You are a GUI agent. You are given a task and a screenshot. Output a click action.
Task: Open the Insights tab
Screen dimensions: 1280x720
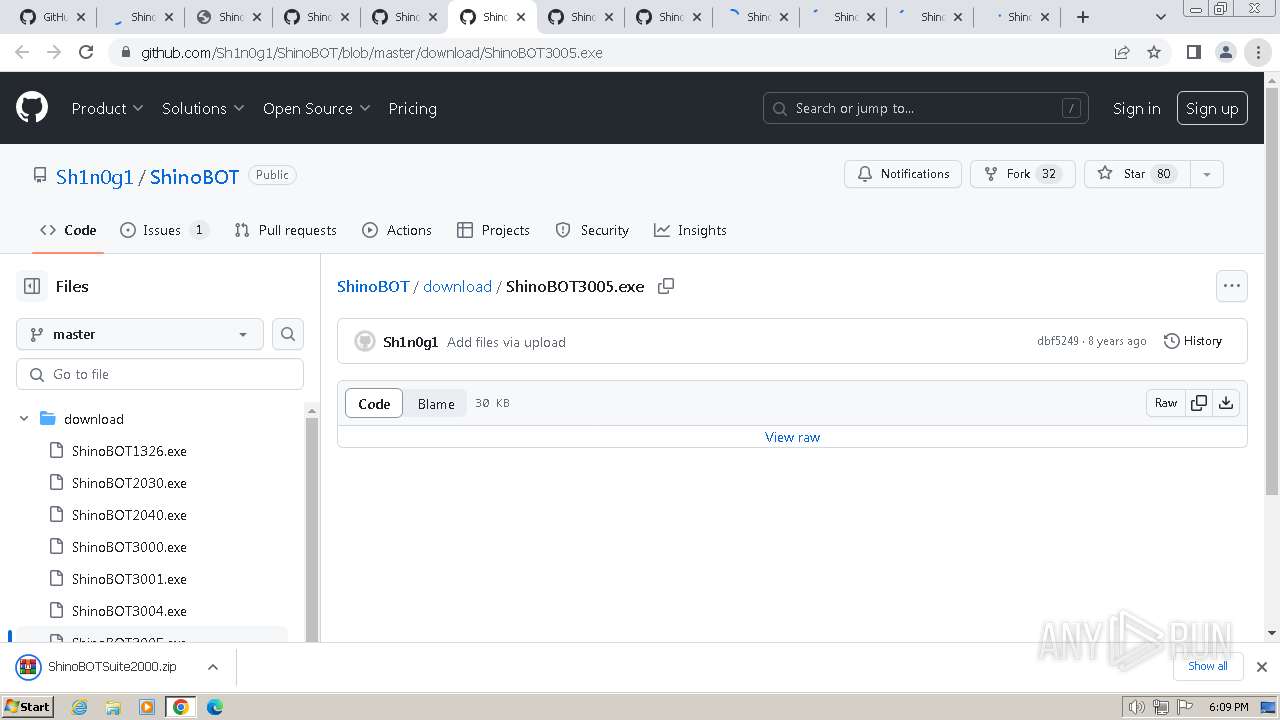click(x=690, y=230)
